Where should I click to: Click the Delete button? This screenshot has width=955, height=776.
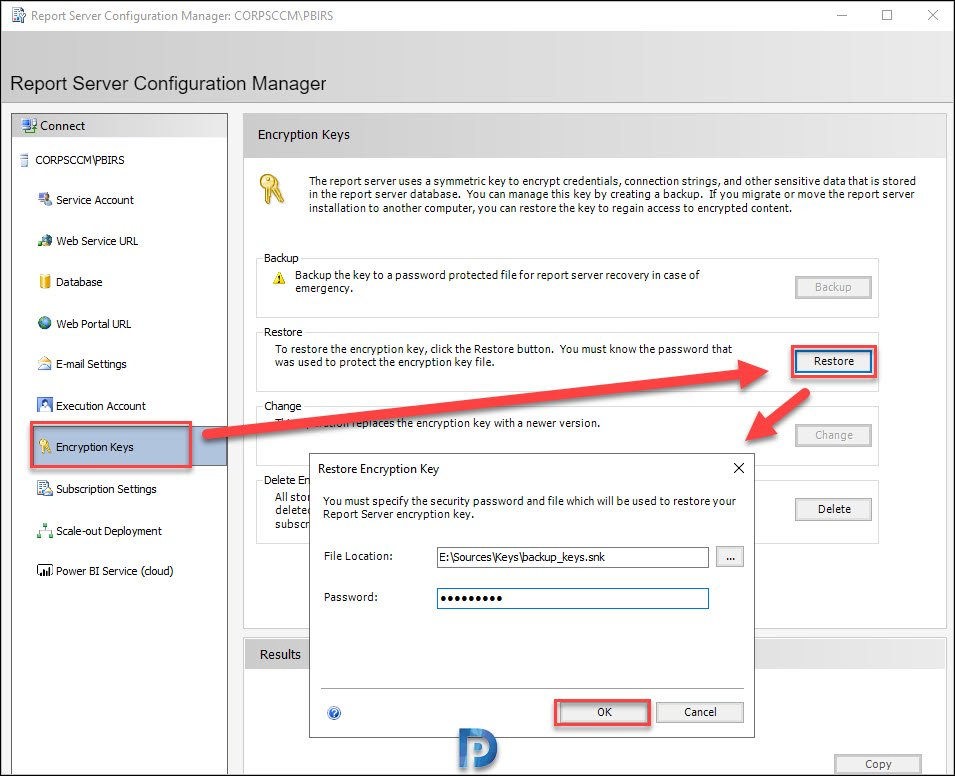point(833,509)
